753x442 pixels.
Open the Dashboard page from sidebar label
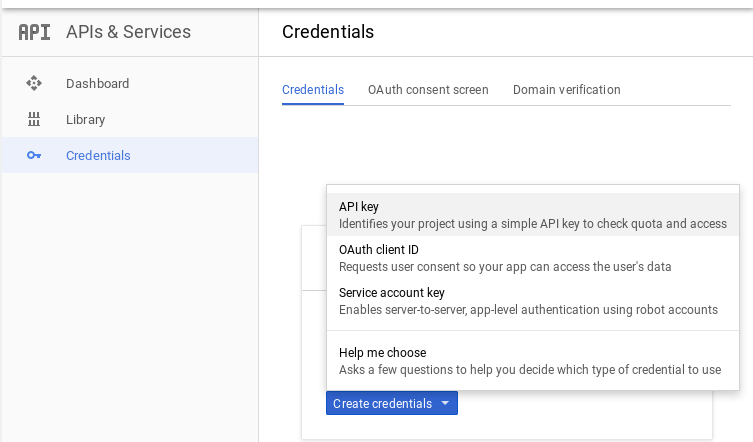[97, 84]
